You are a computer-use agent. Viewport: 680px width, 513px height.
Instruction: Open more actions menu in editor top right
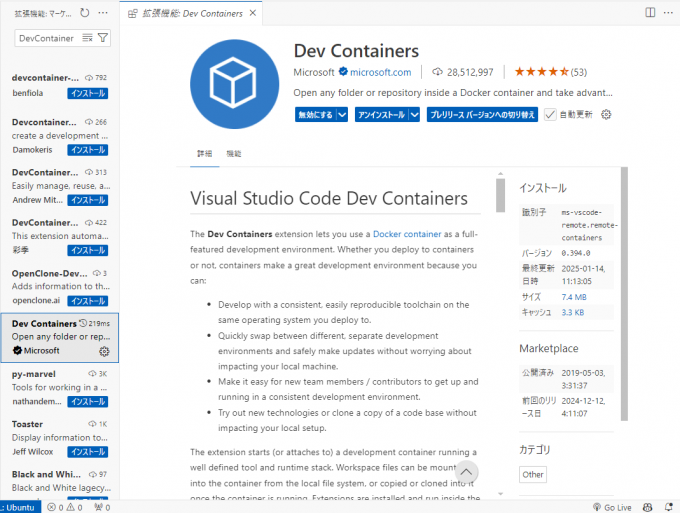[x=668, y=13]
